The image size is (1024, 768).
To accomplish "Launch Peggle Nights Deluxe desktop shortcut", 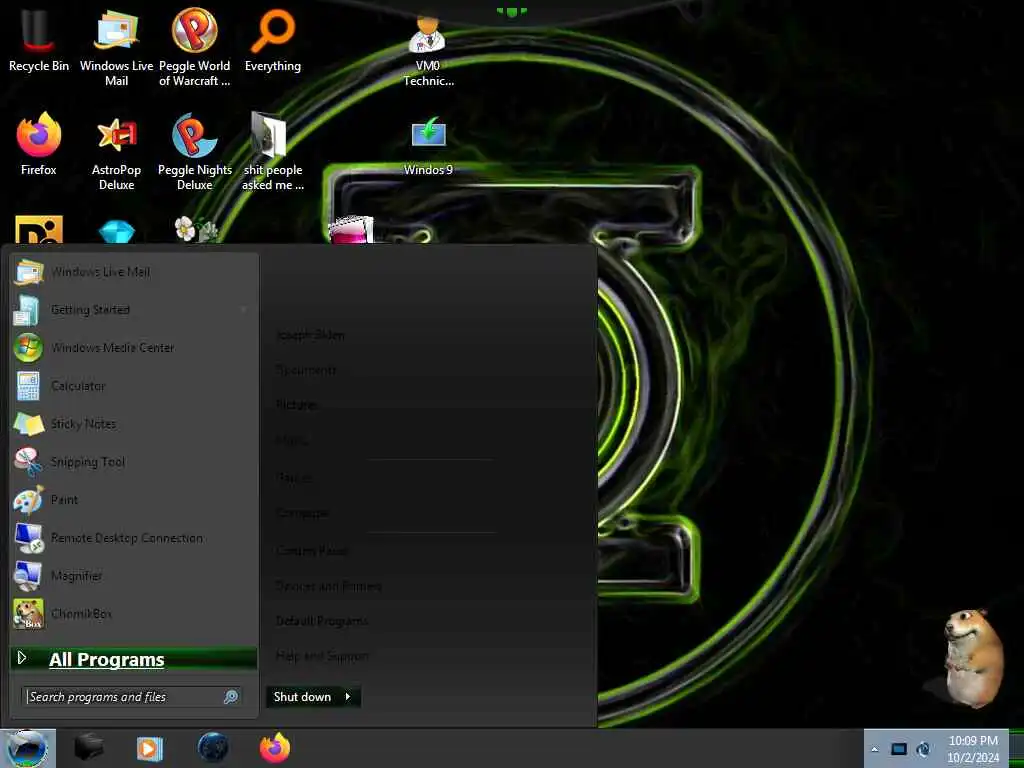I will click(x=195, y=152).
